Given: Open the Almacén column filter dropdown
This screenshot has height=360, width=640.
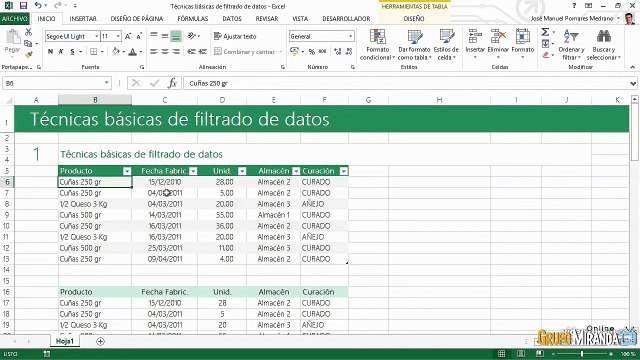Looking at the screenshot, I should coord(296,171).
